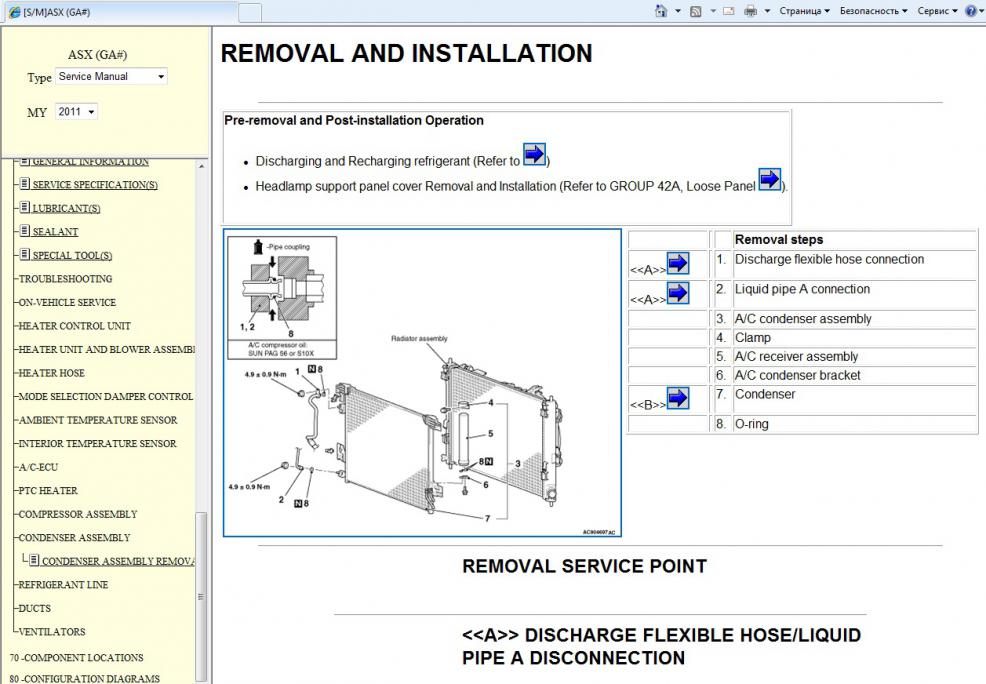Screen dimensions: 986x684
Task: Click the IE Home toolbar icon
Action: tap(660, 11)
